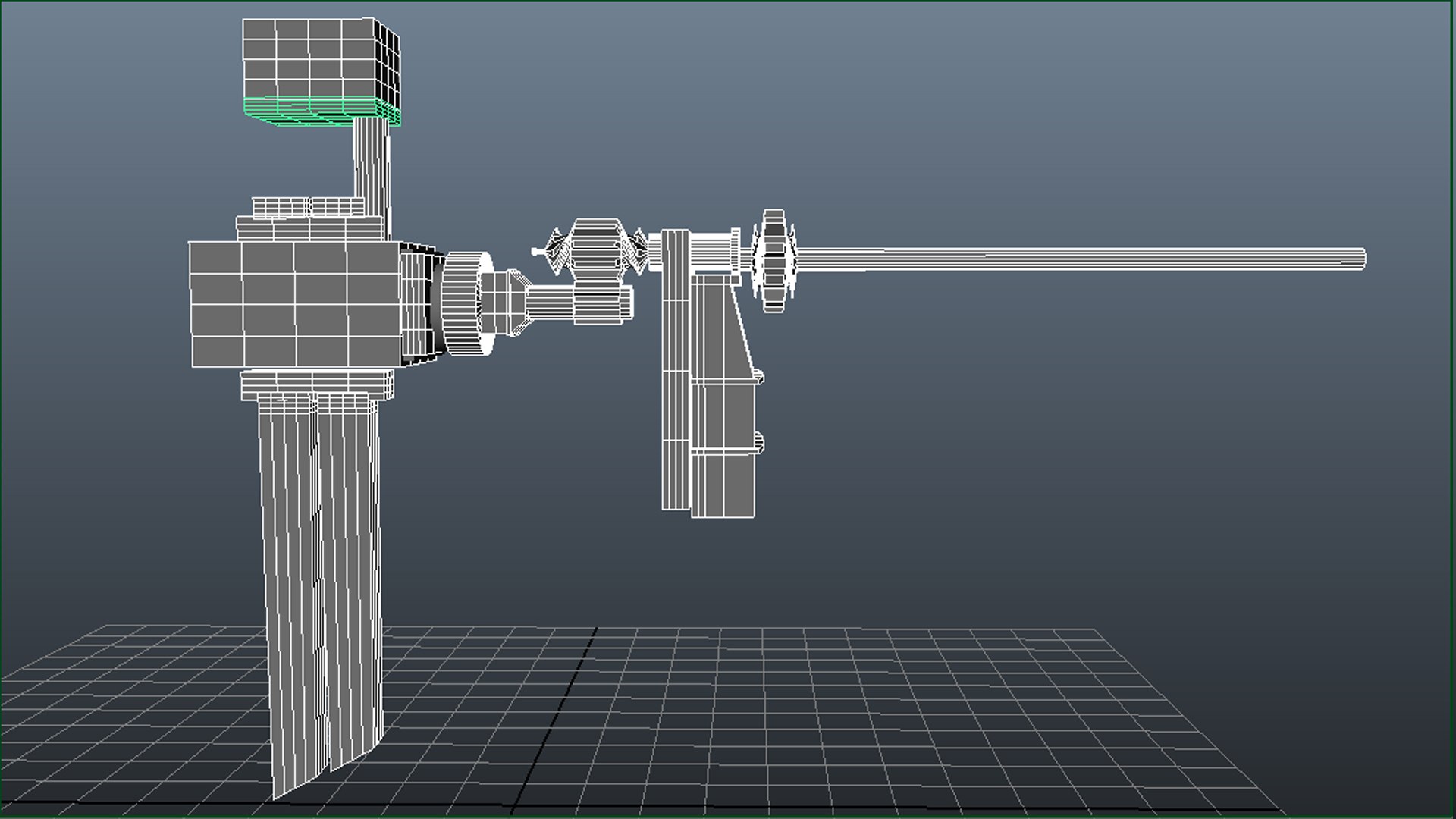1456x819 pixels.
Task: Click the large box-shaped main body mesh
Action: (x=294, y=305)
